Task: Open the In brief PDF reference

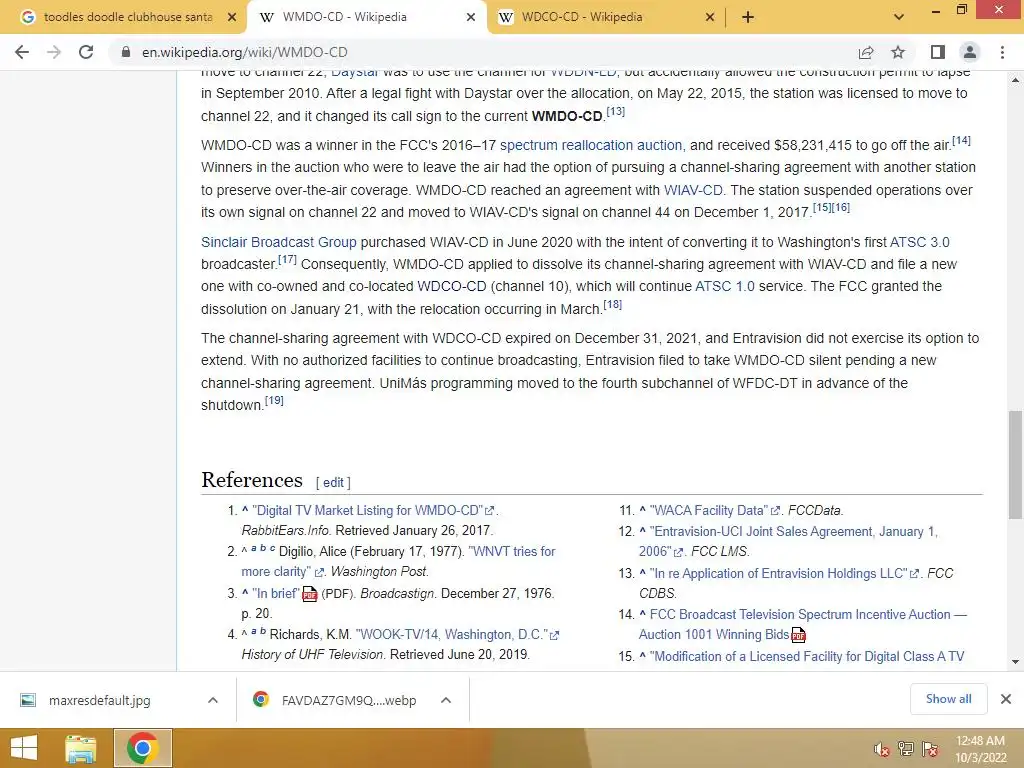Action: tap(276, 594)
